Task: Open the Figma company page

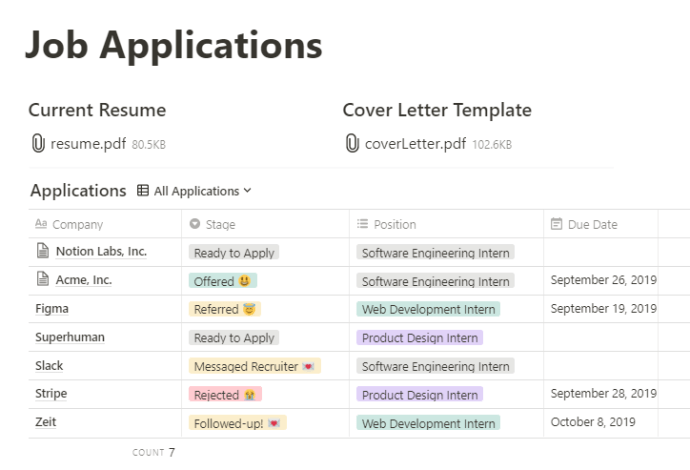Action: coord(52,308)
